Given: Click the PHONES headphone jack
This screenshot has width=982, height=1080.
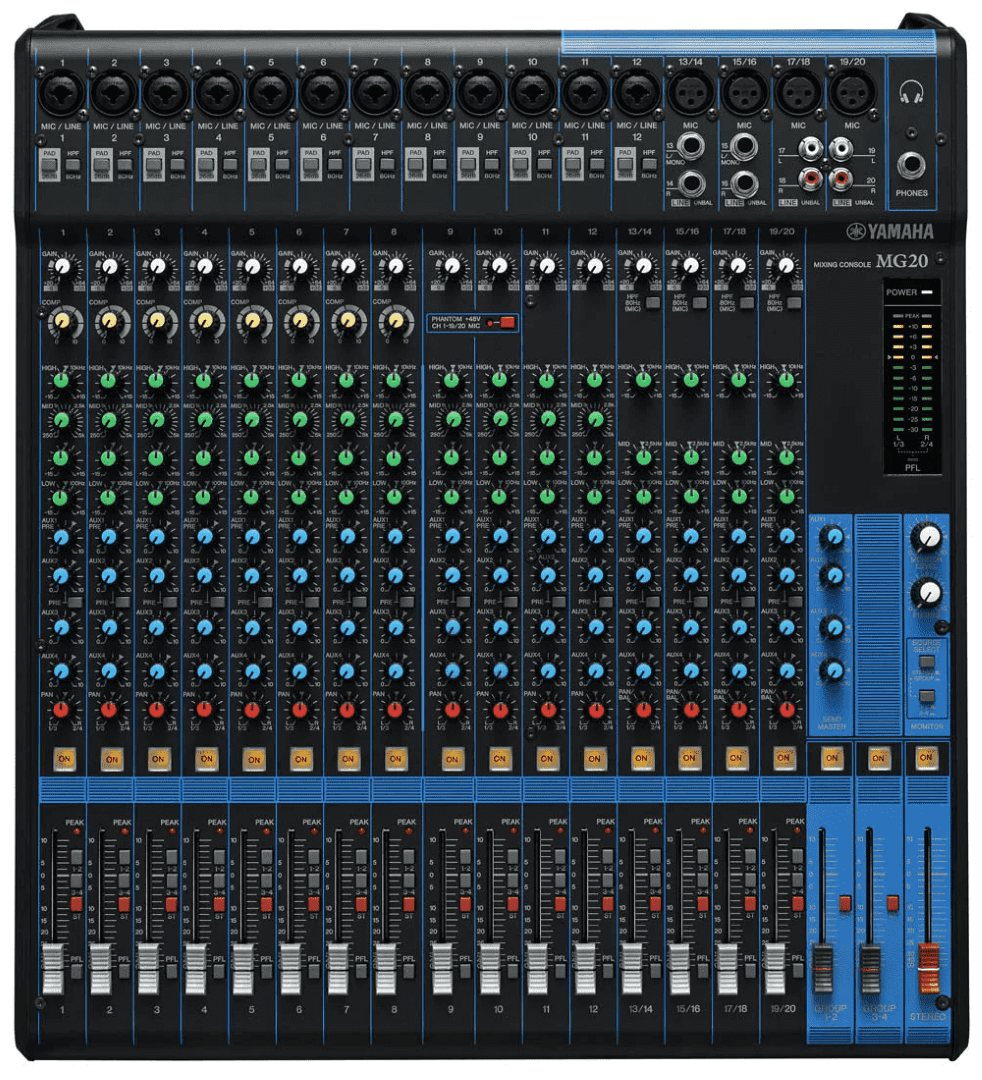Looking at the screenshot, I should click(911, 165).
